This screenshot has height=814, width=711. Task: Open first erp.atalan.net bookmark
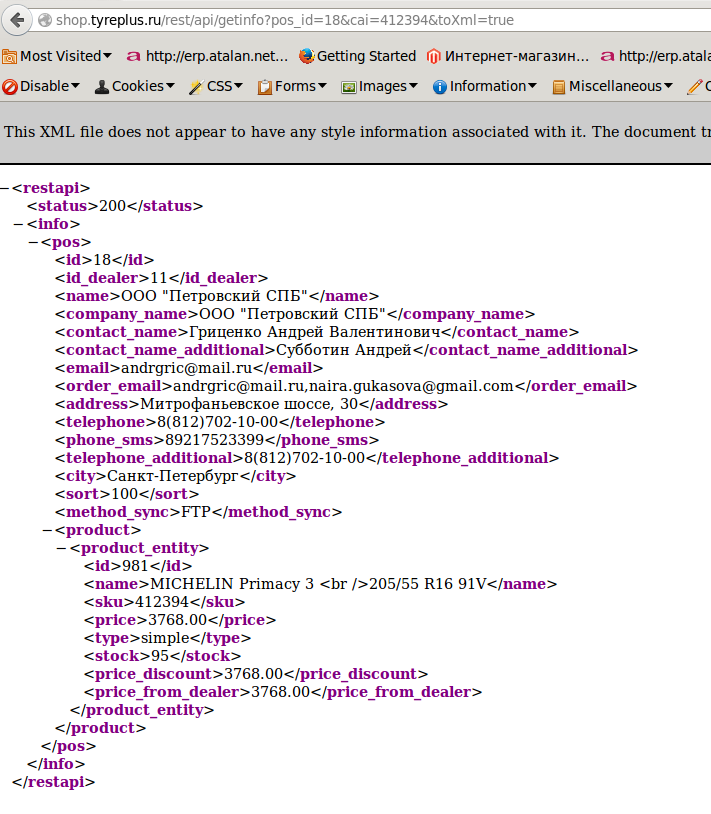coord(207,56)
